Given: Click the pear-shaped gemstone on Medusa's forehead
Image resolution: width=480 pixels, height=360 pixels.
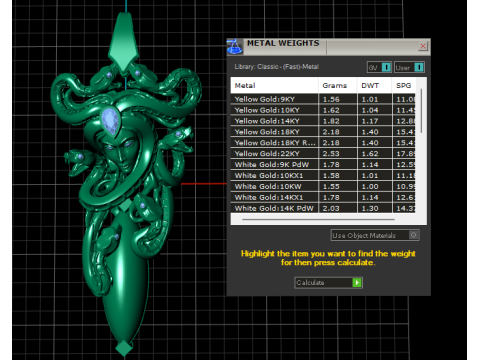Looking at the screenshot, I should click(111, 121).
